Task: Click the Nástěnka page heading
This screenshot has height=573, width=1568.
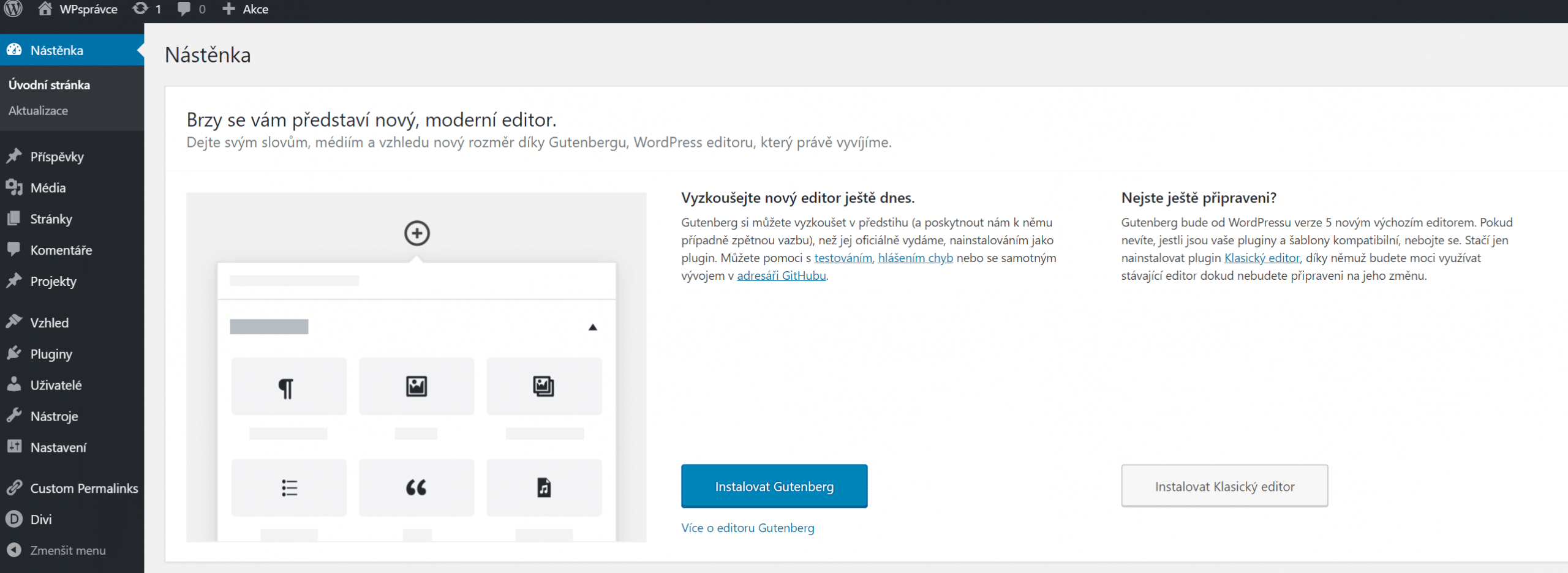Action: pos(208,55)
